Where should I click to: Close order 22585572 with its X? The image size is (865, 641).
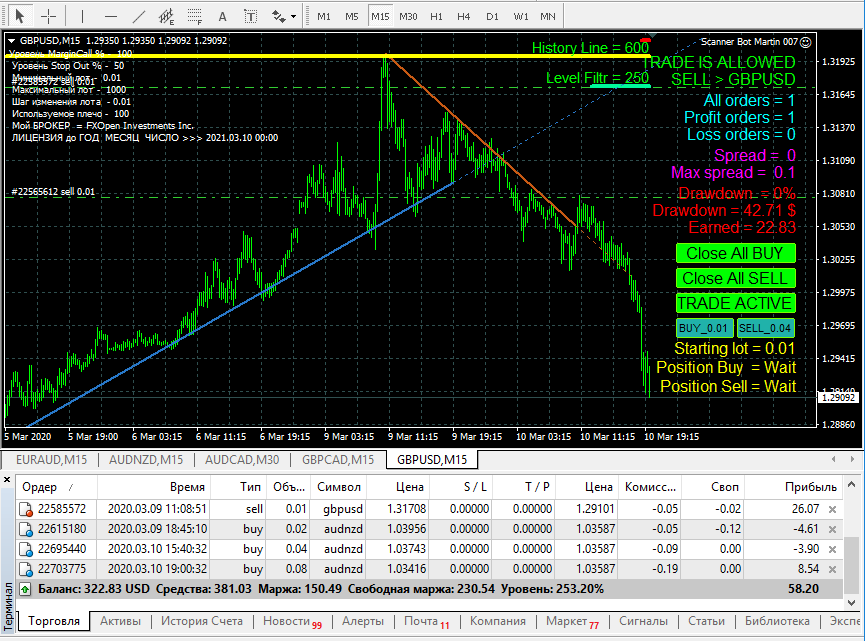click(832, 509)
